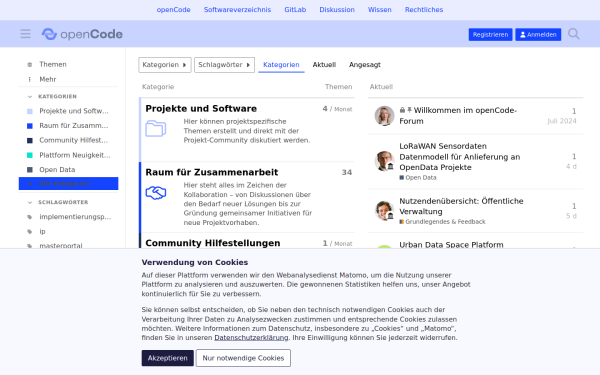Open the LoRaWAN Sensordaten Datenmodell topic

tap(460, 157)
